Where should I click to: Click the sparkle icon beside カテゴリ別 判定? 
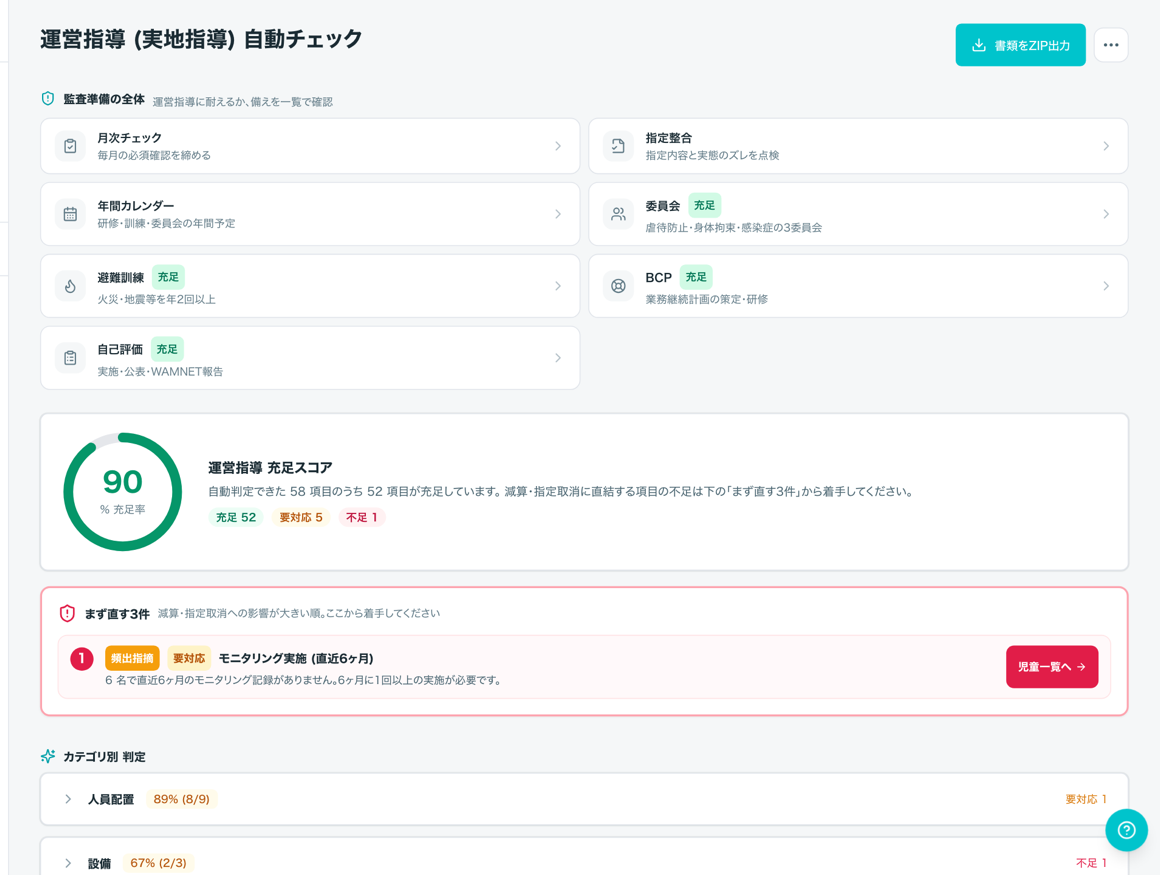click(x=48, y=756)
